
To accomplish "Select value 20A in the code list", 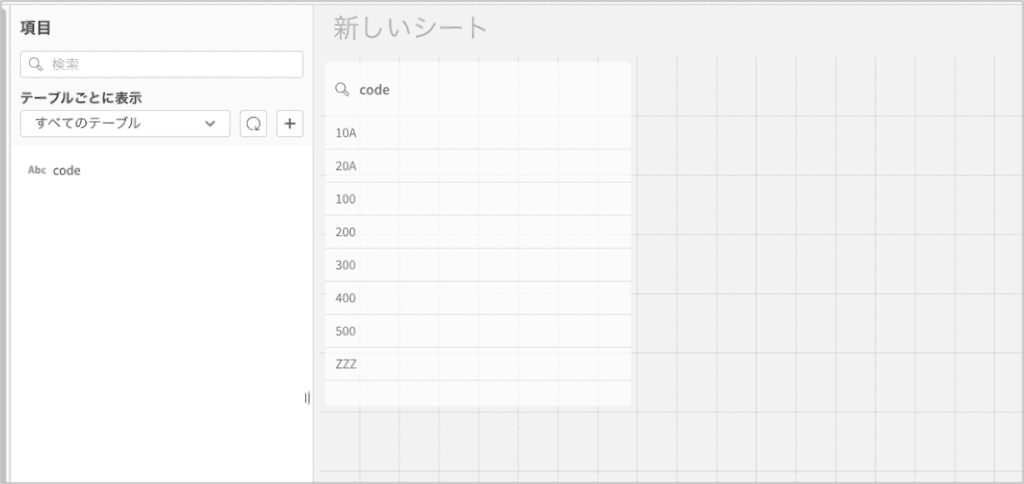I will click(347, 166).
